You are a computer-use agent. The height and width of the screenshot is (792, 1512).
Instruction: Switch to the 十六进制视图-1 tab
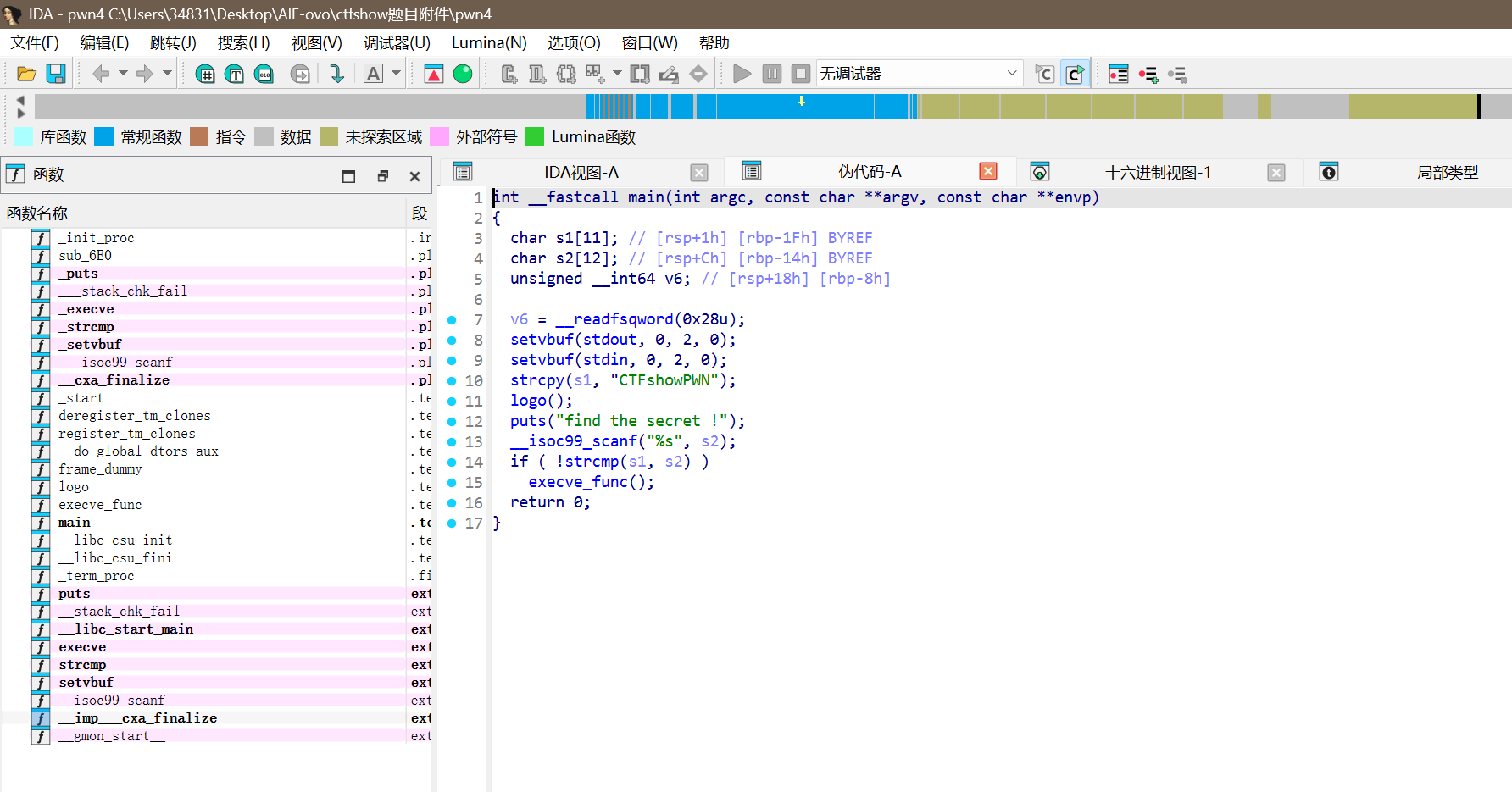point(1158,173)
